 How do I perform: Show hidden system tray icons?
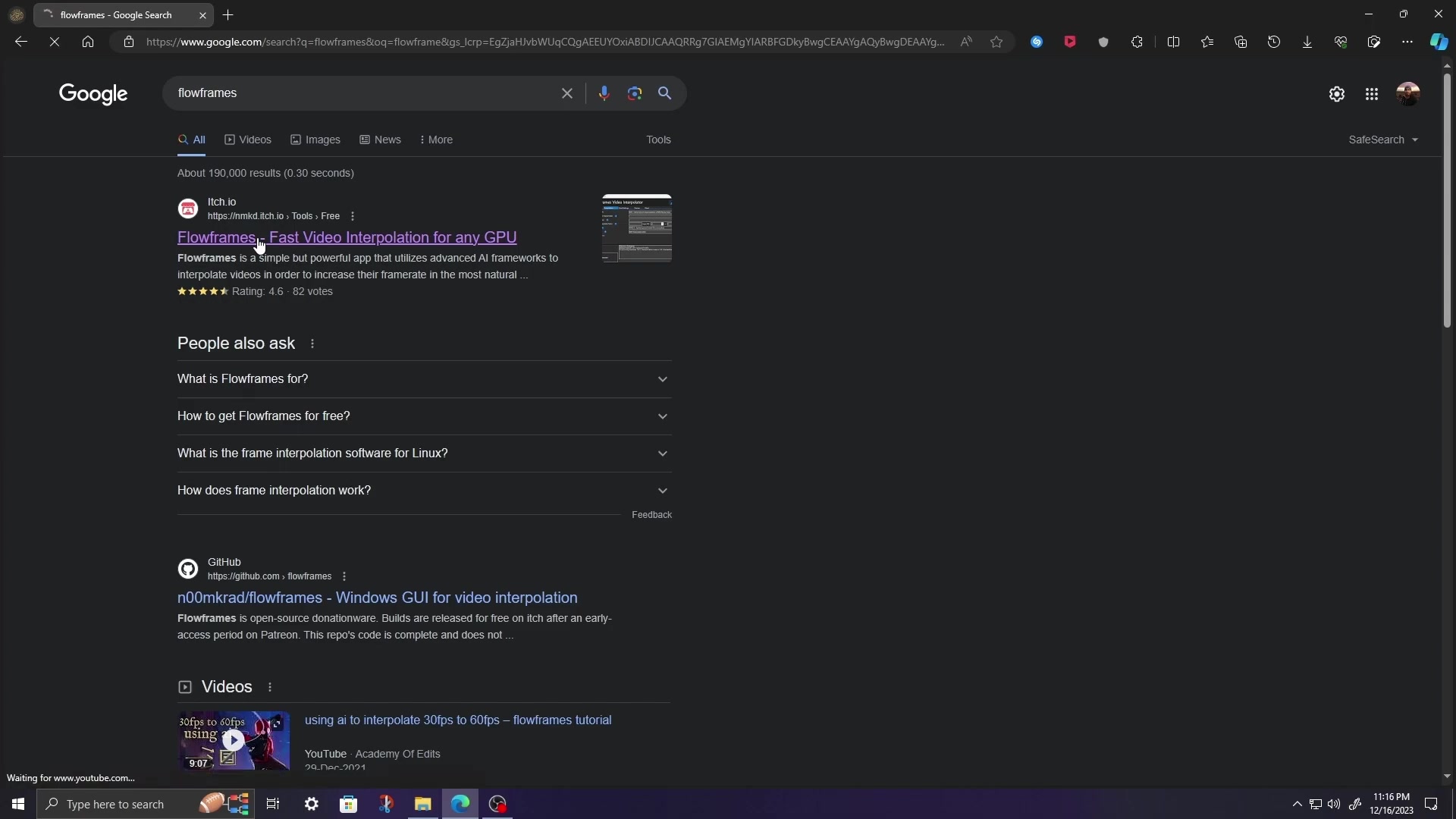1297,804
